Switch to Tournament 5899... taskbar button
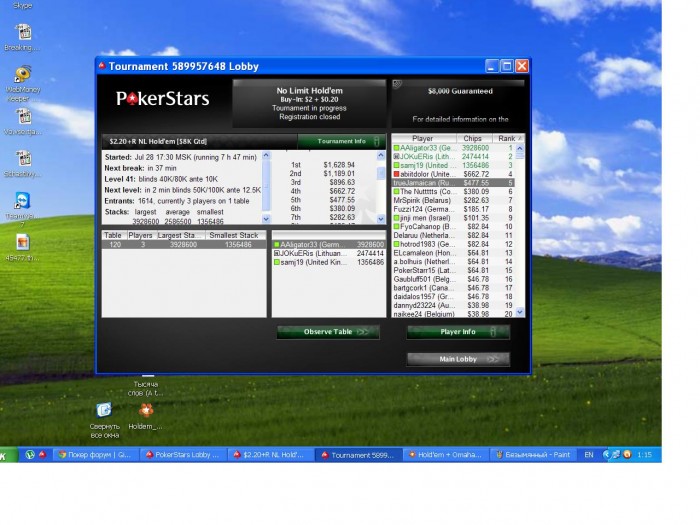The height and width of the screenshot is (525, 700). [x=358, y=455]
